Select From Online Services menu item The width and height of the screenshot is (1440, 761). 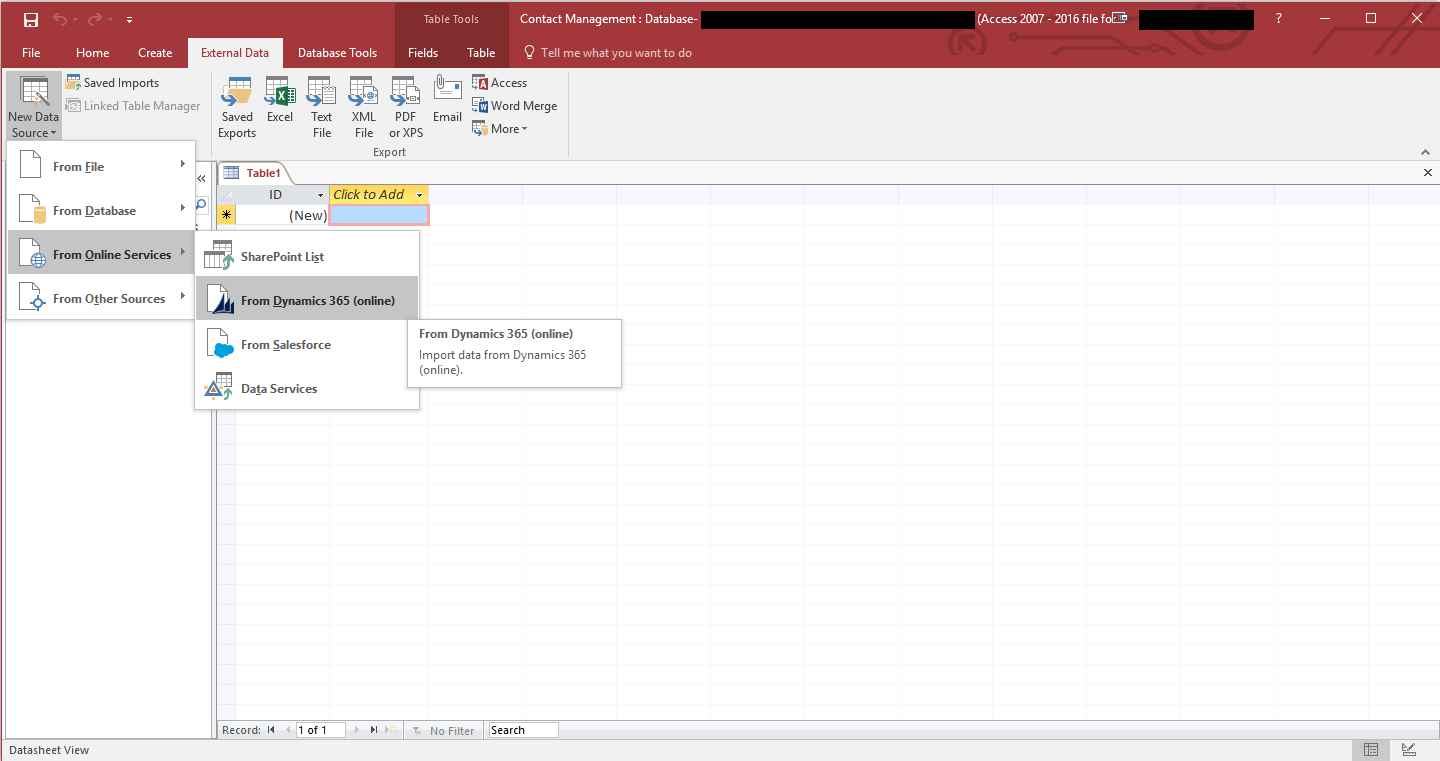[101, 255]
